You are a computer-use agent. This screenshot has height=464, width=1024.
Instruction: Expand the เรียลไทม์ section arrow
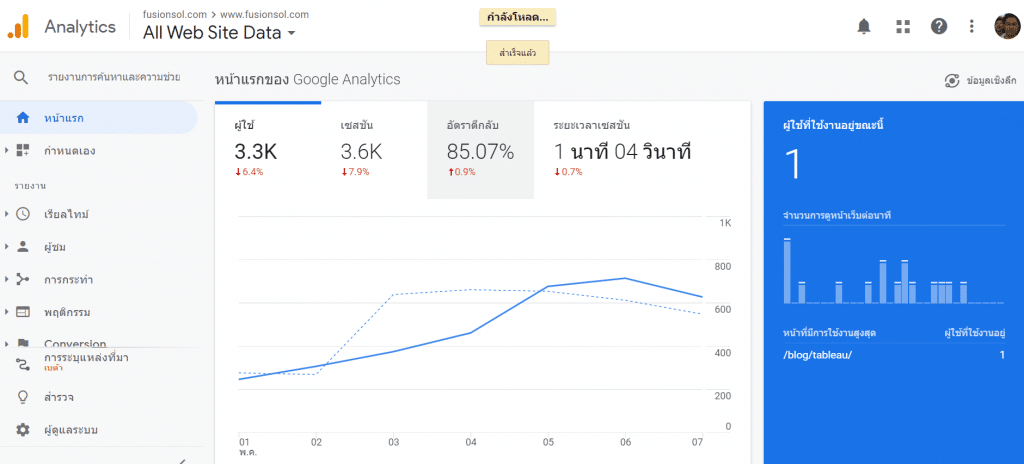6,214
